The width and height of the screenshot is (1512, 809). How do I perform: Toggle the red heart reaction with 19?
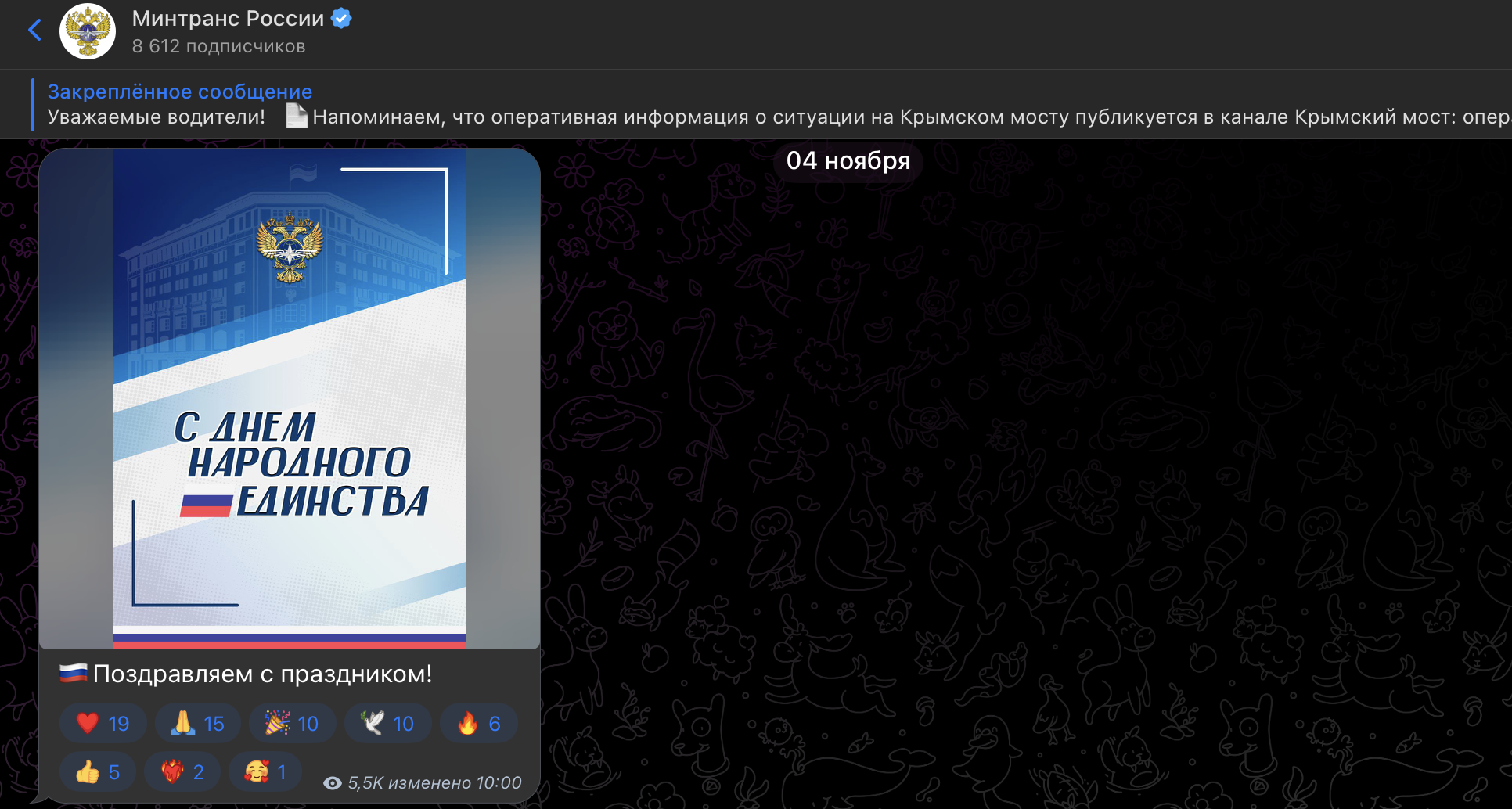pos(103,724)
